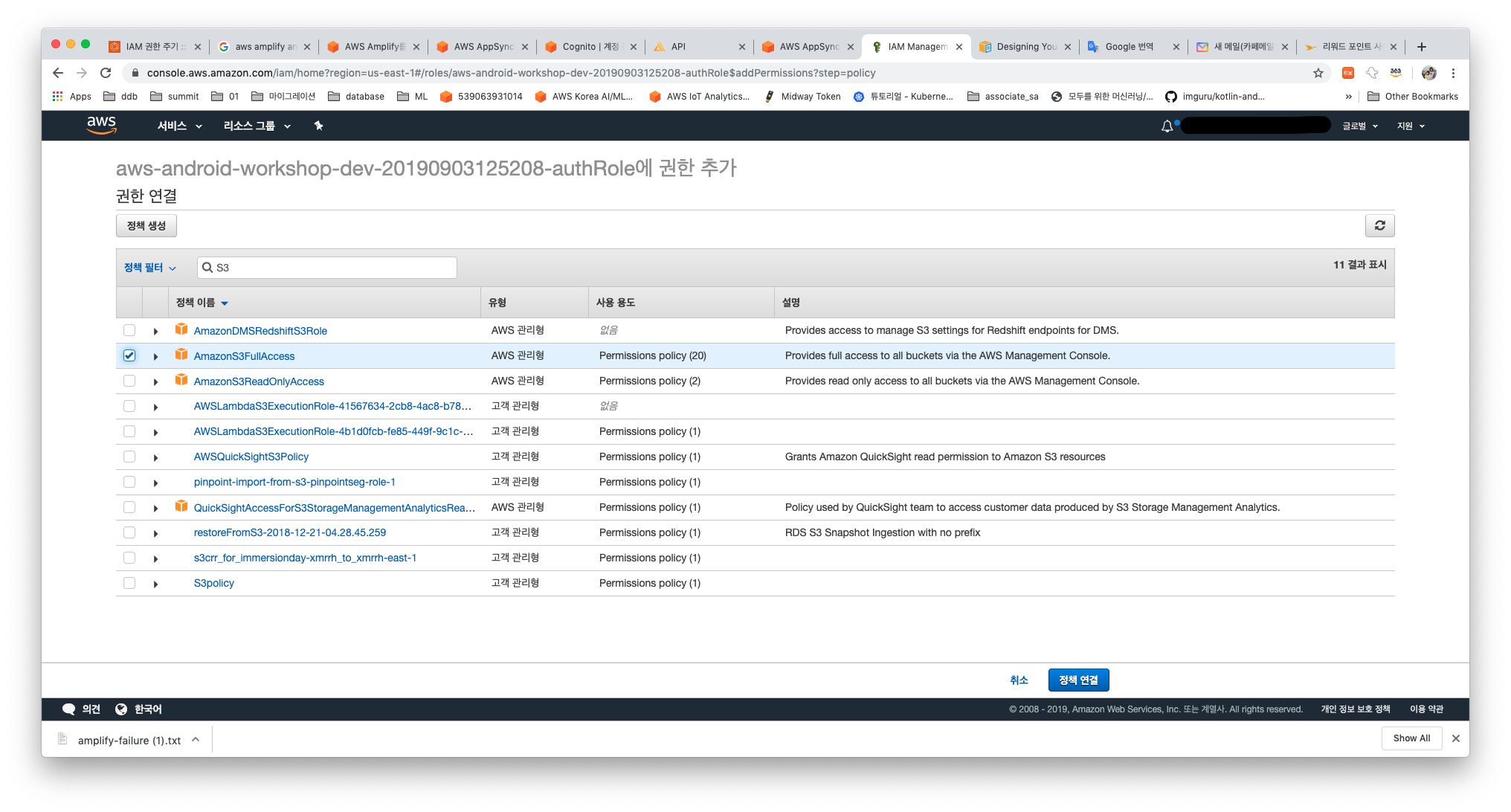This screenshot has width=1511, height=812.
Task: Open the 지원 support dropdown
Action: [x=1410, y=126]
